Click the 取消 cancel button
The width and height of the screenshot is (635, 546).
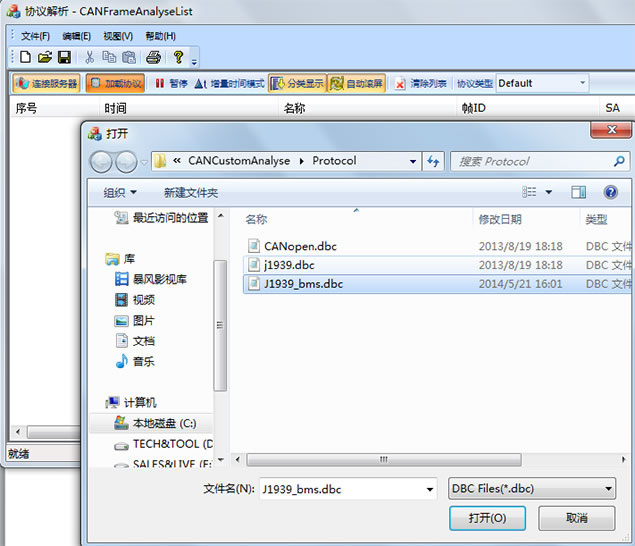(576, 518)
